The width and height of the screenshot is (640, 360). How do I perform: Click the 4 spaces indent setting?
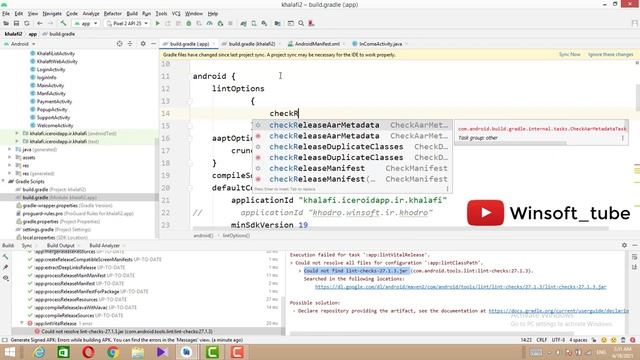578,340
